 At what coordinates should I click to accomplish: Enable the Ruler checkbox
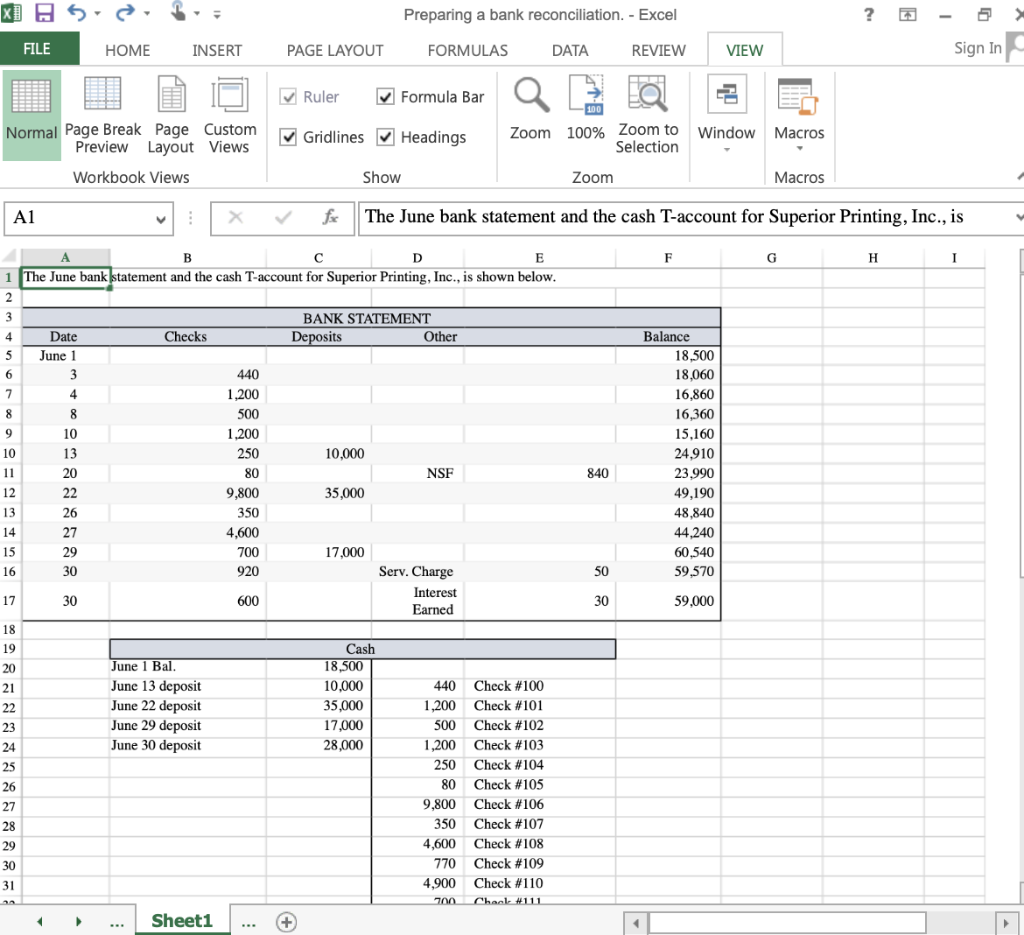[x=288, y=96]
